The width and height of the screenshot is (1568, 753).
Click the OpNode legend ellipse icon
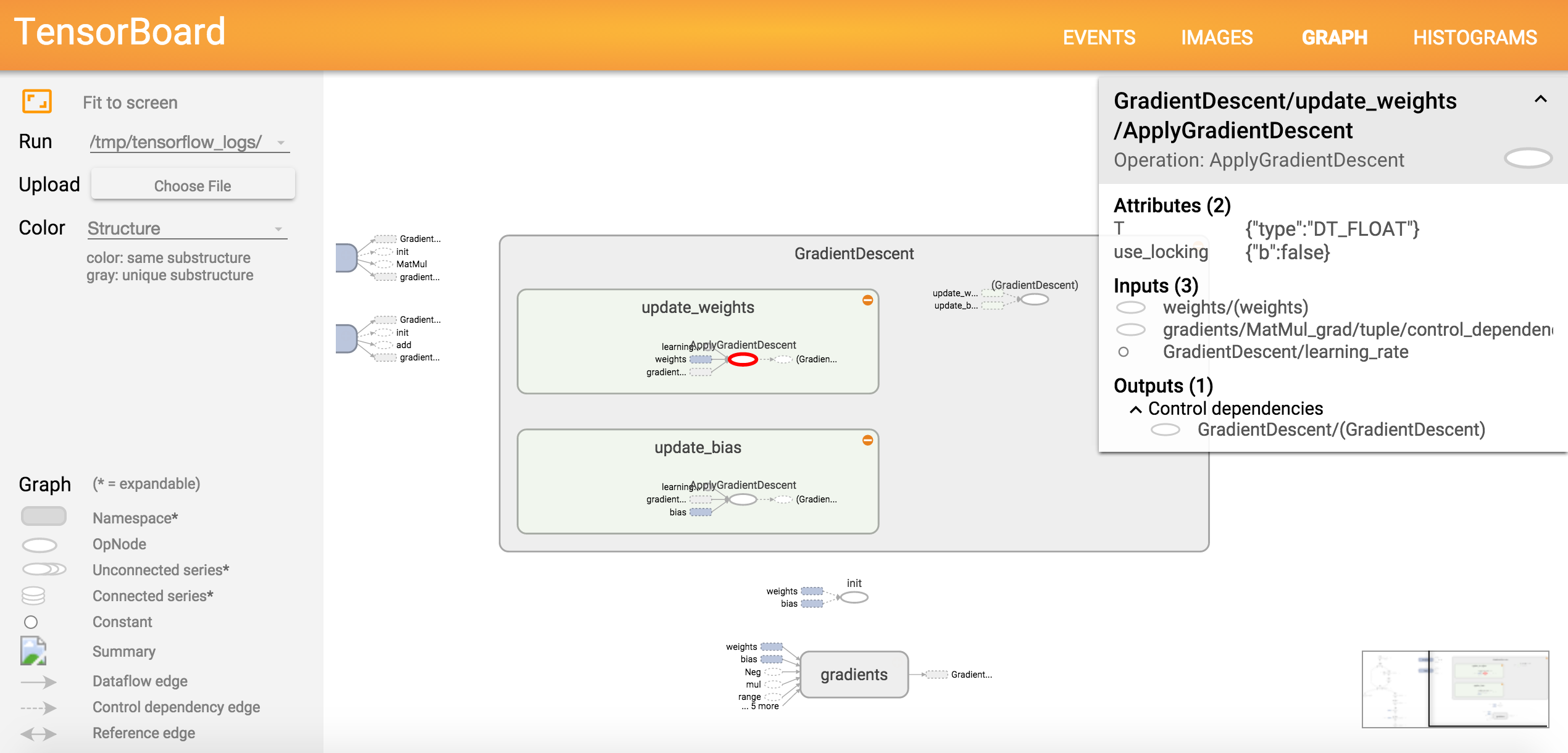coord(40,545)
